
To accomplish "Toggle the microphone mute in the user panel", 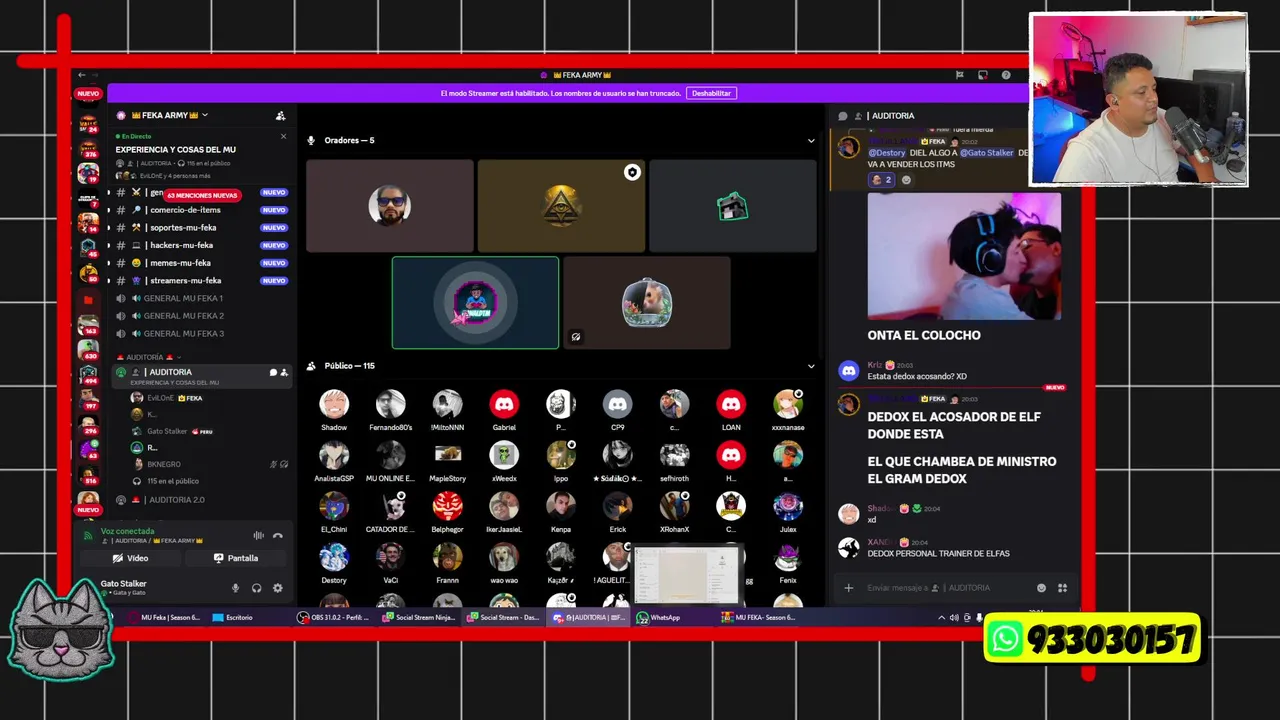I will pos(236,588).
